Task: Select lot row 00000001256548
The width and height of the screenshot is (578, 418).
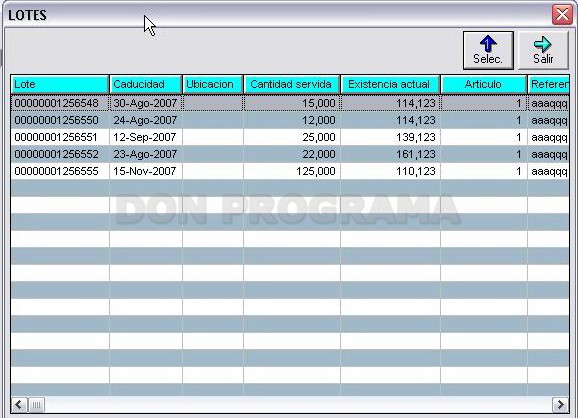Action: pyautogui.click(x=290, y=103)
